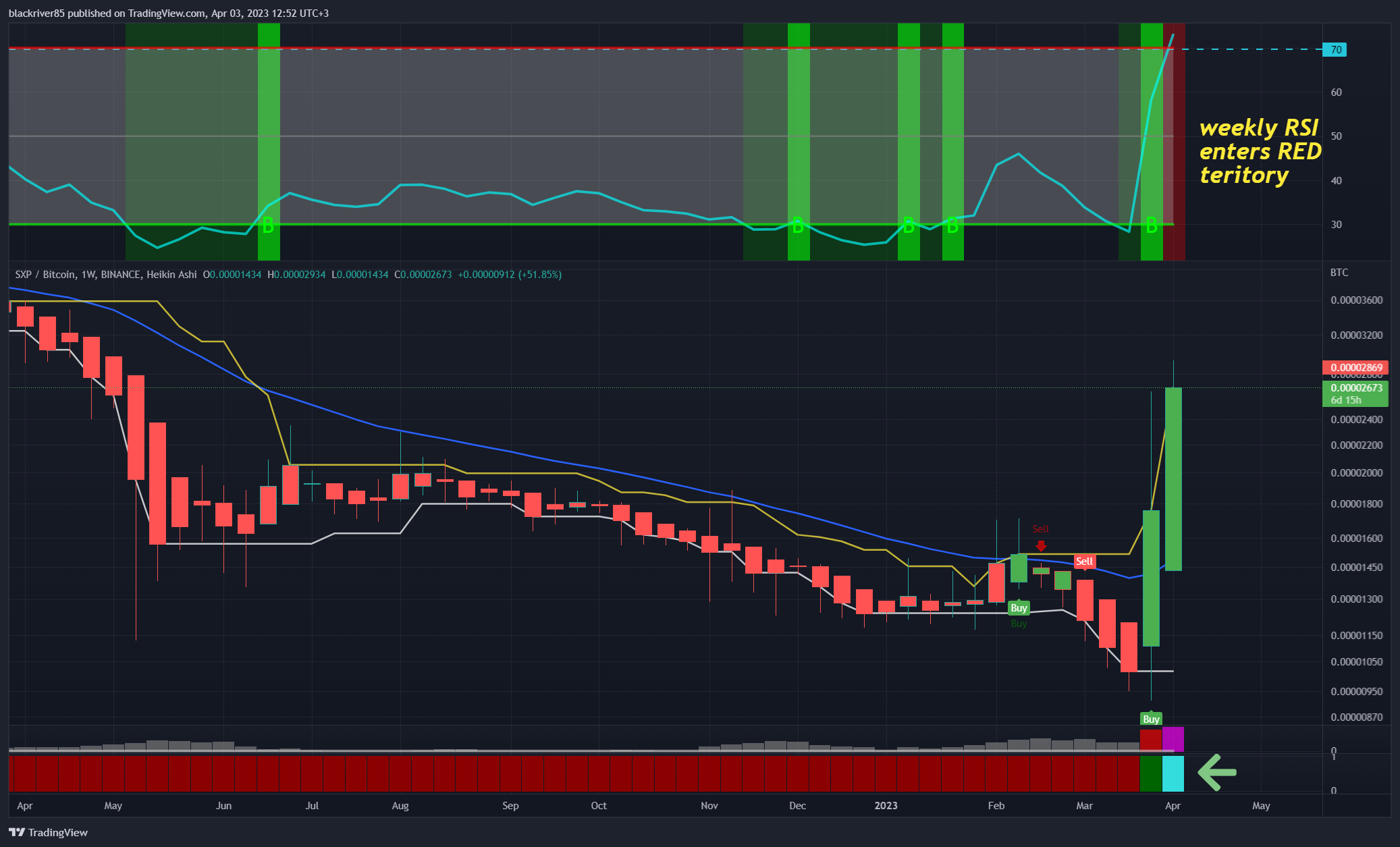This screenshot has width=1400, height=847.
Task: Click the BTC currency label on the price axis
Action: point(1339,273)
